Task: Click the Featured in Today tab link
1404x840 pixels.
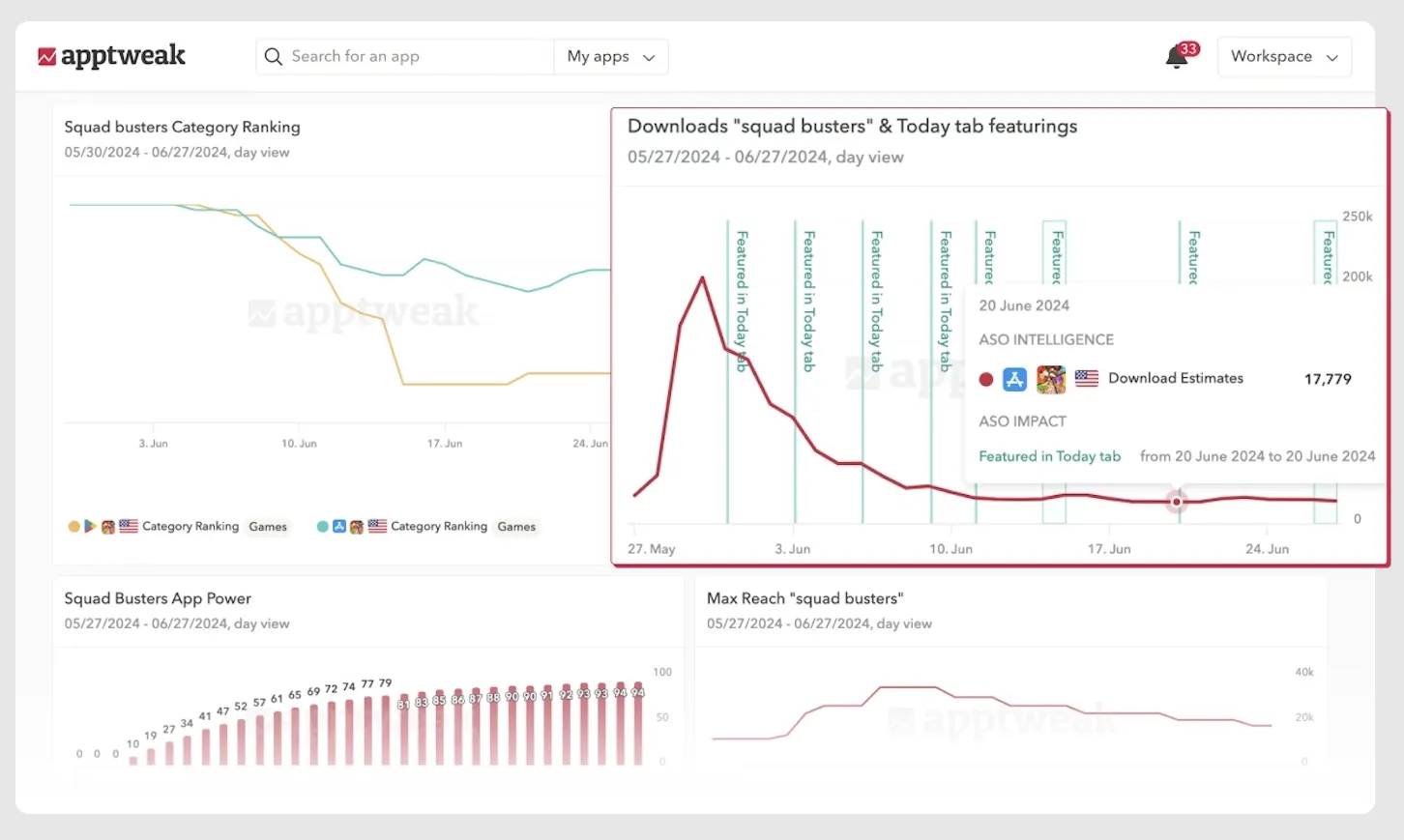Action: pyautogui.click(x=1049, y=456)
